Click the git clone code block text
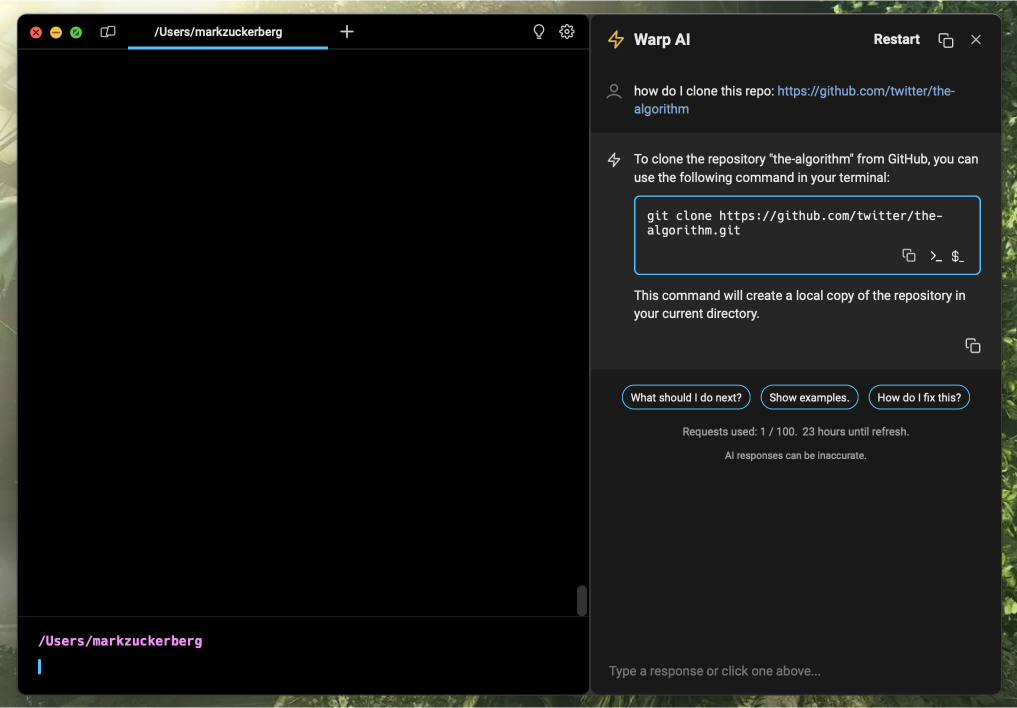The height and width of the screenshot is (708, 1017). 795,223
